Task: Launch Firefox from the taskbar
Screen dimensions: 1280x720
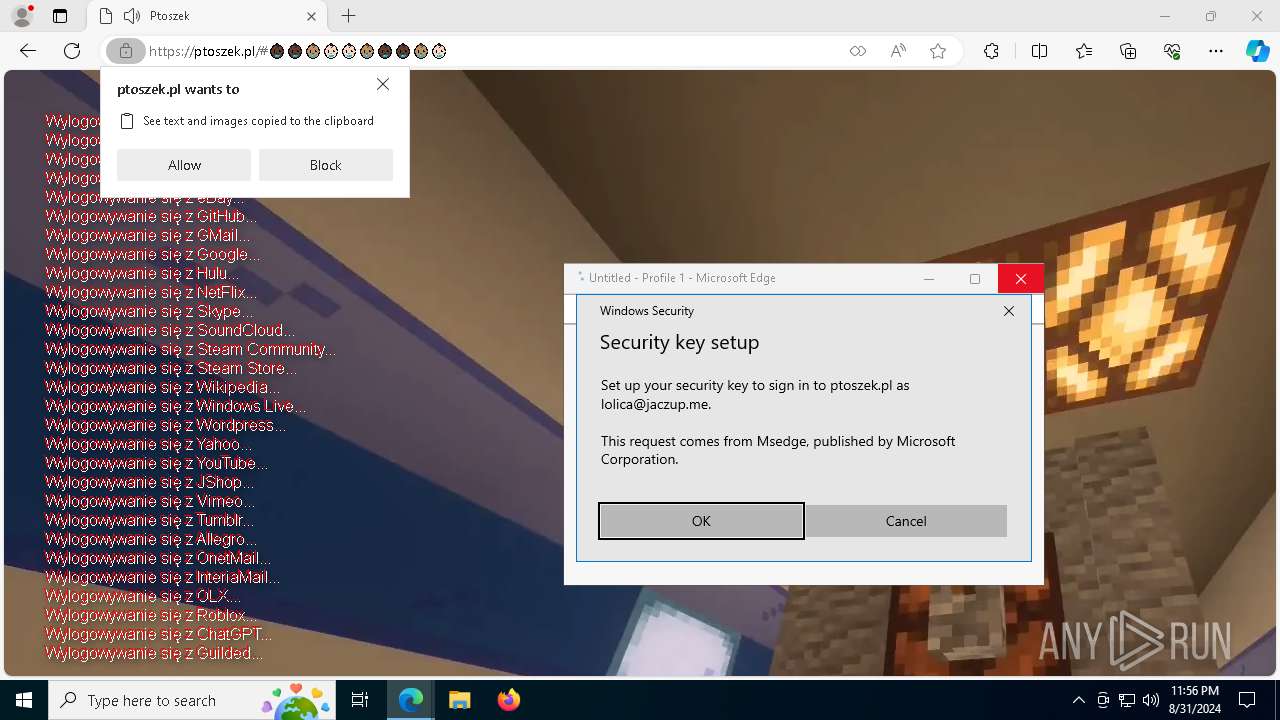Action: [508, 700]
